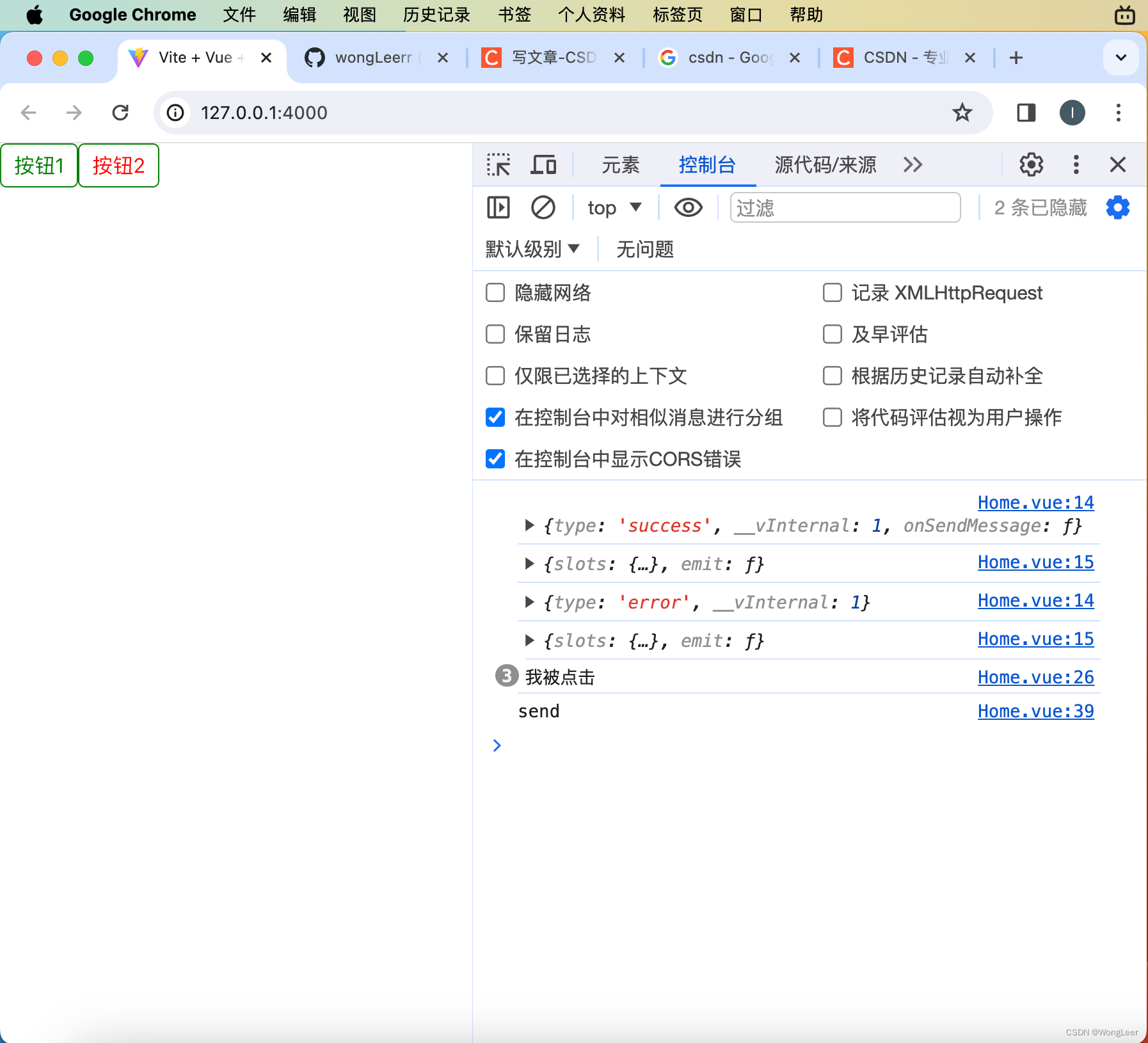Open the top frame context dropdown
Image resolution: width=1148 pixels, height=1043 pixels.
(x=613, y=207)
